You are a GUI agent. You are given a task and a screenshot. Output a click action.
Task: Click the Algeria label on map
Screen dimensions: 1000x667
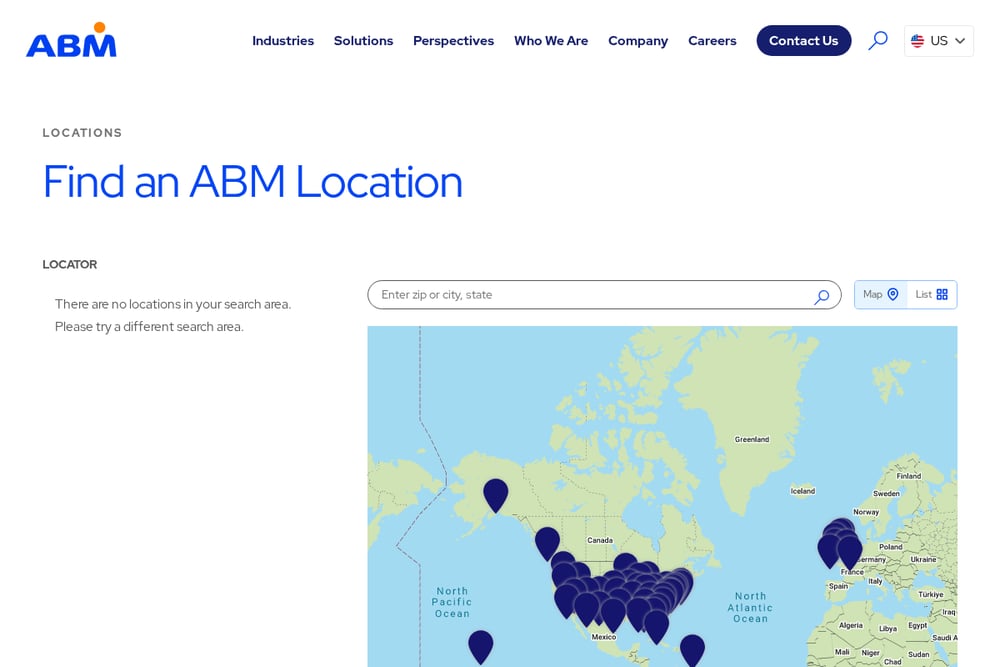coord(851,626)
